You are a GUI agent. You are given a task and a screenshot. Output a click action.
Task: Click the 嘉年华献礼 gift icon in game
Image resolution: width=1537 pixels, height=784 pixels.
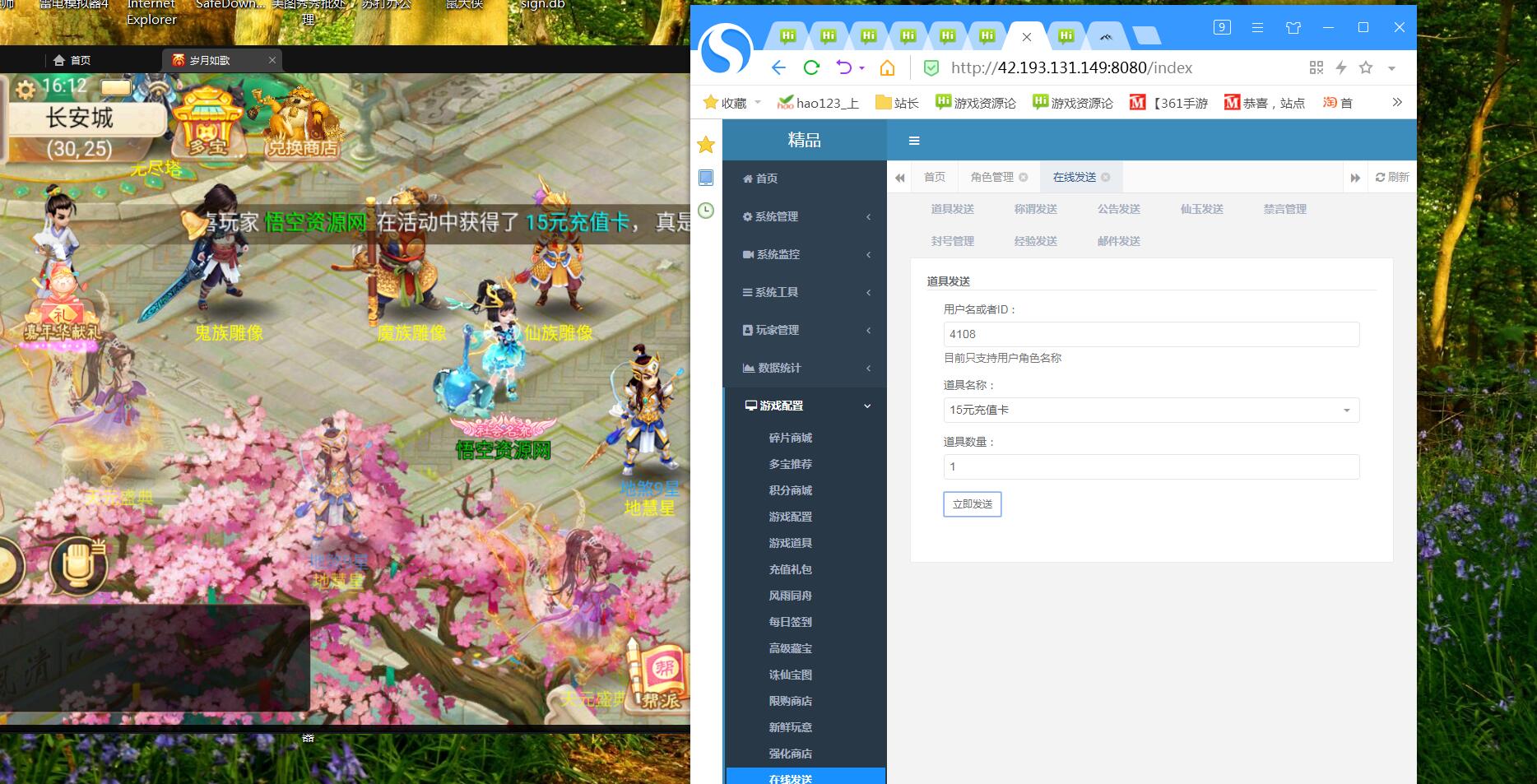pos(63,303)
